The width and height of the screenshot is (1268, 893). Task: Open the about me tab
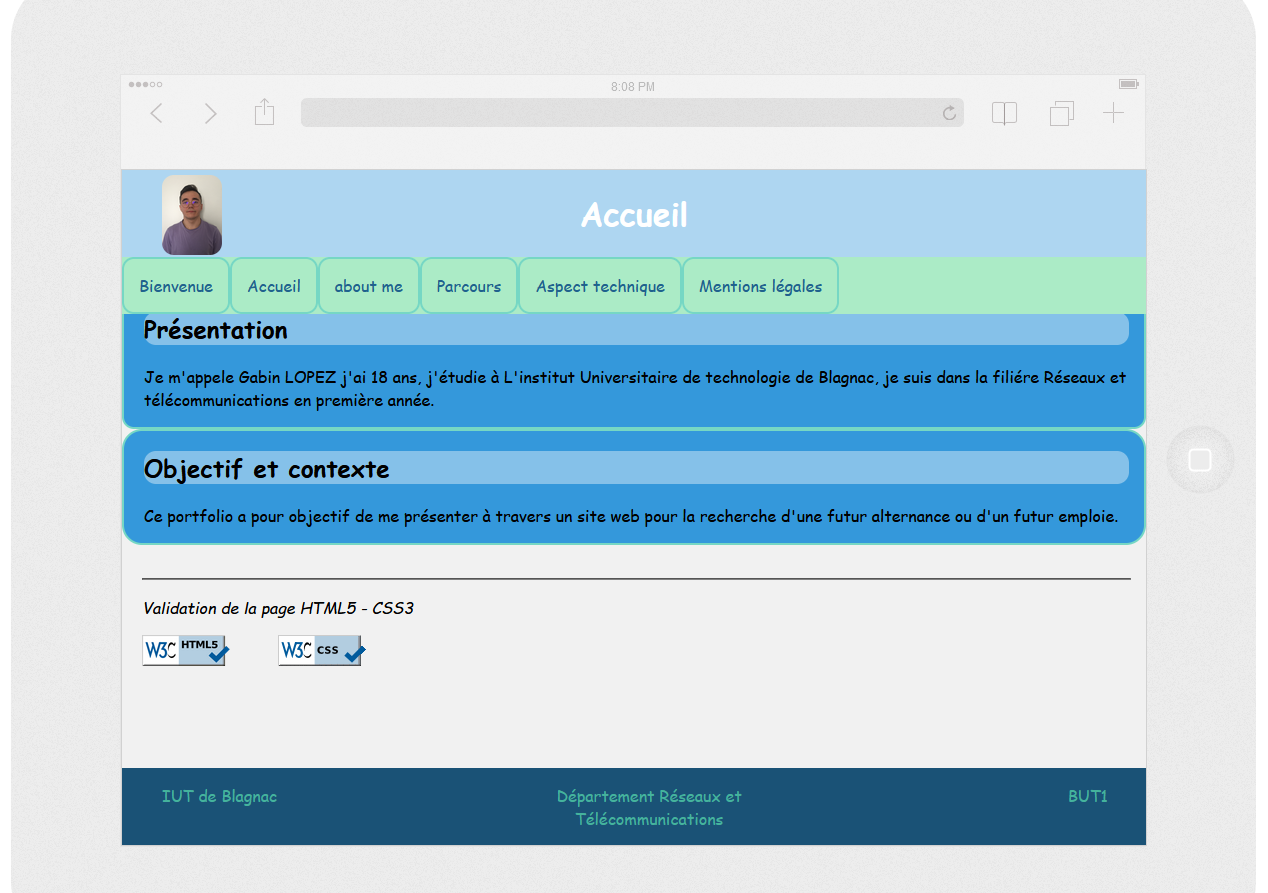click(369, 286)
